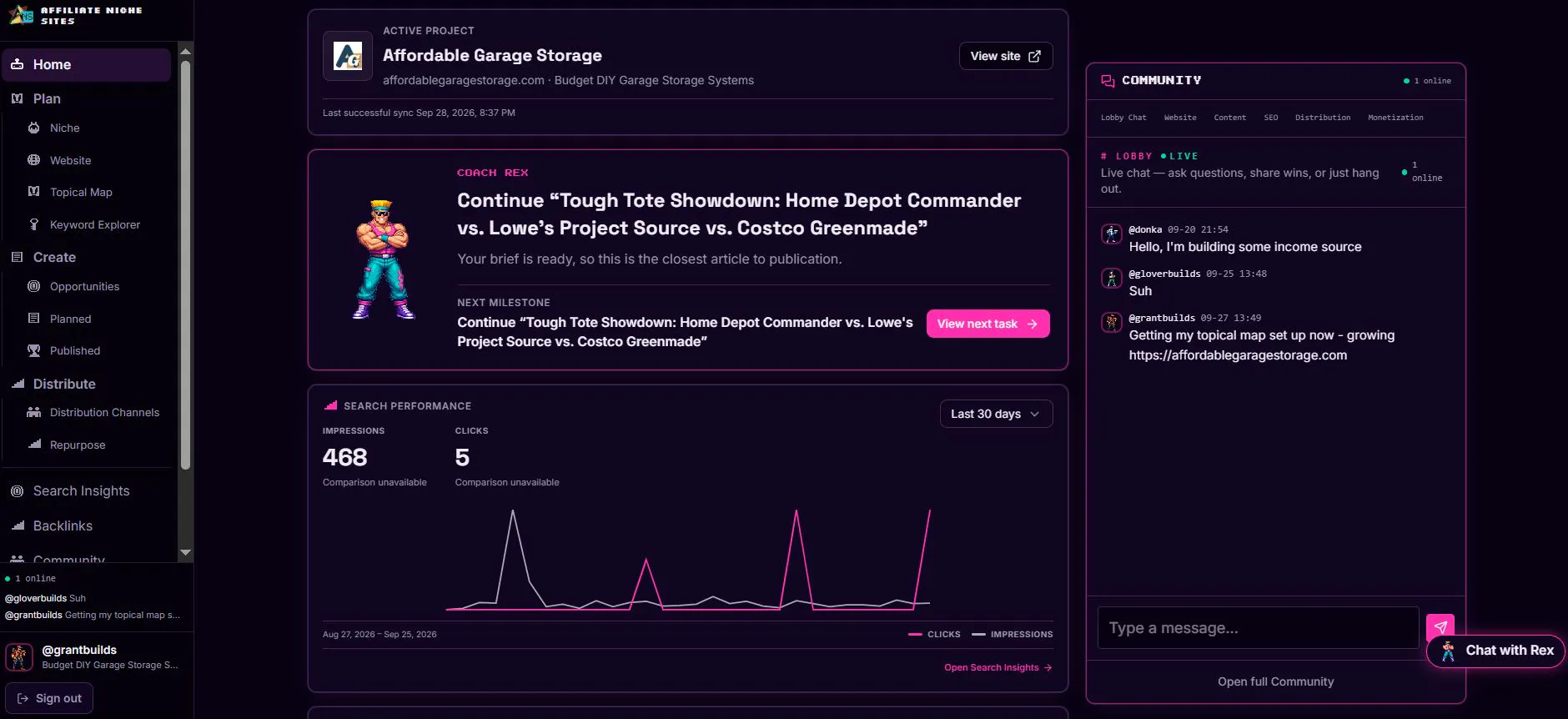Click the View next task button
Screen dimensions: 1568x719
[x=988, y=324]
